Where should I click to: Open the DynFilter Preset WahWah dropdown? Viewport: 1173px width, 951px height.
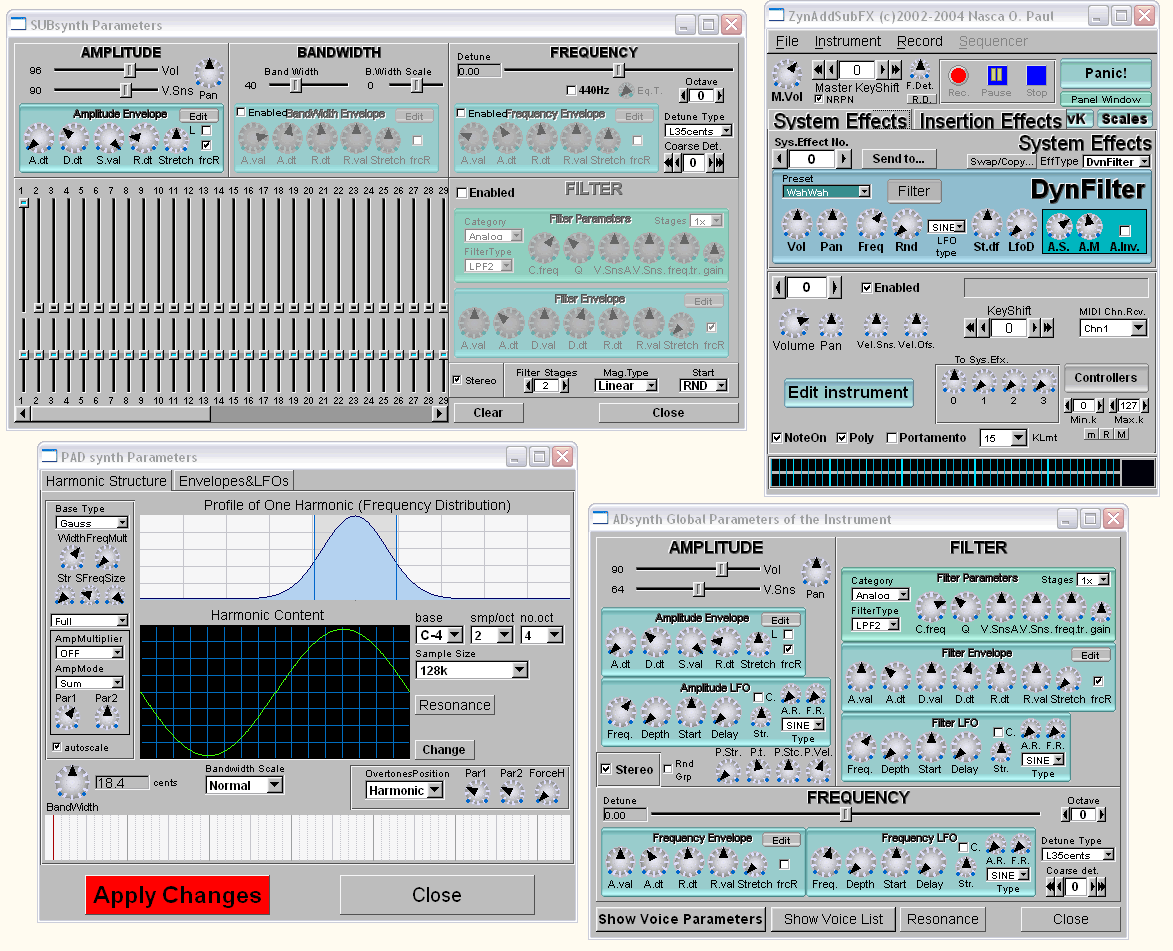827,192
